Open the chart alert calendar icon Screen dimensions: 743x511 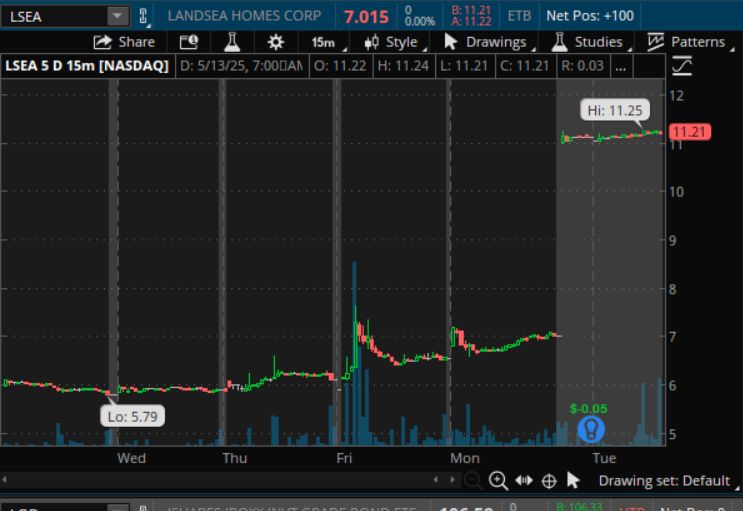[189, 42]
